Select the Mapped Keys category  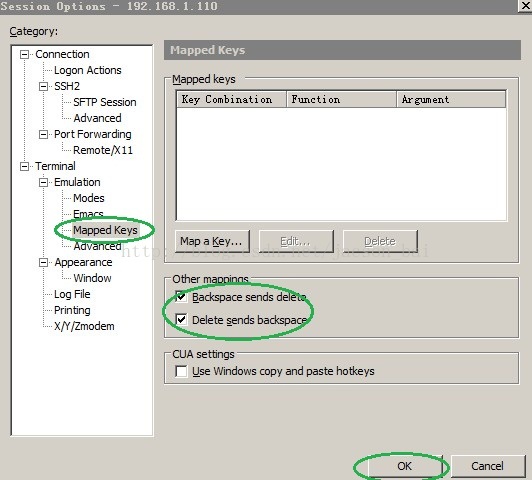tap(105, 230)
